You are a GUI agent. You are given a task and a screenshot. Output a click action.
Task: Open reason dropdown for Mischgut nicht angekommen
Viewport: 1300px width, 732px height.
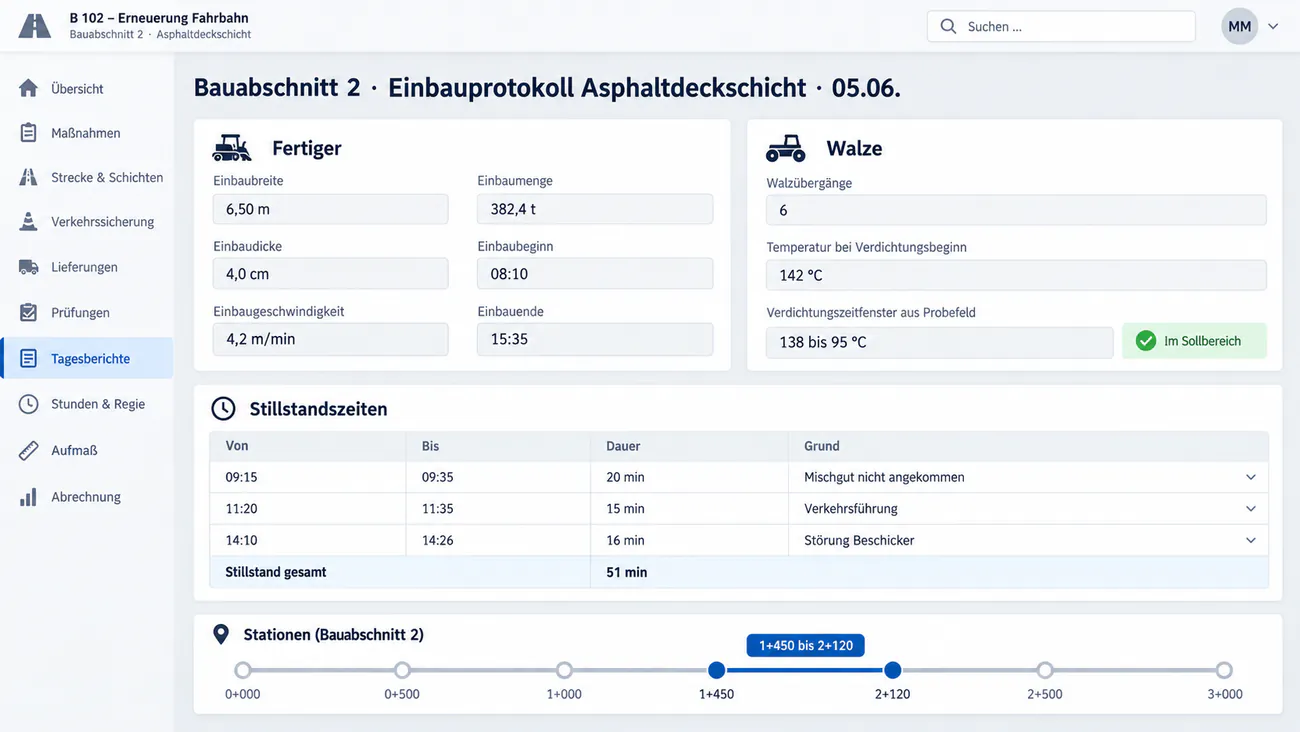click(1250, 477)
